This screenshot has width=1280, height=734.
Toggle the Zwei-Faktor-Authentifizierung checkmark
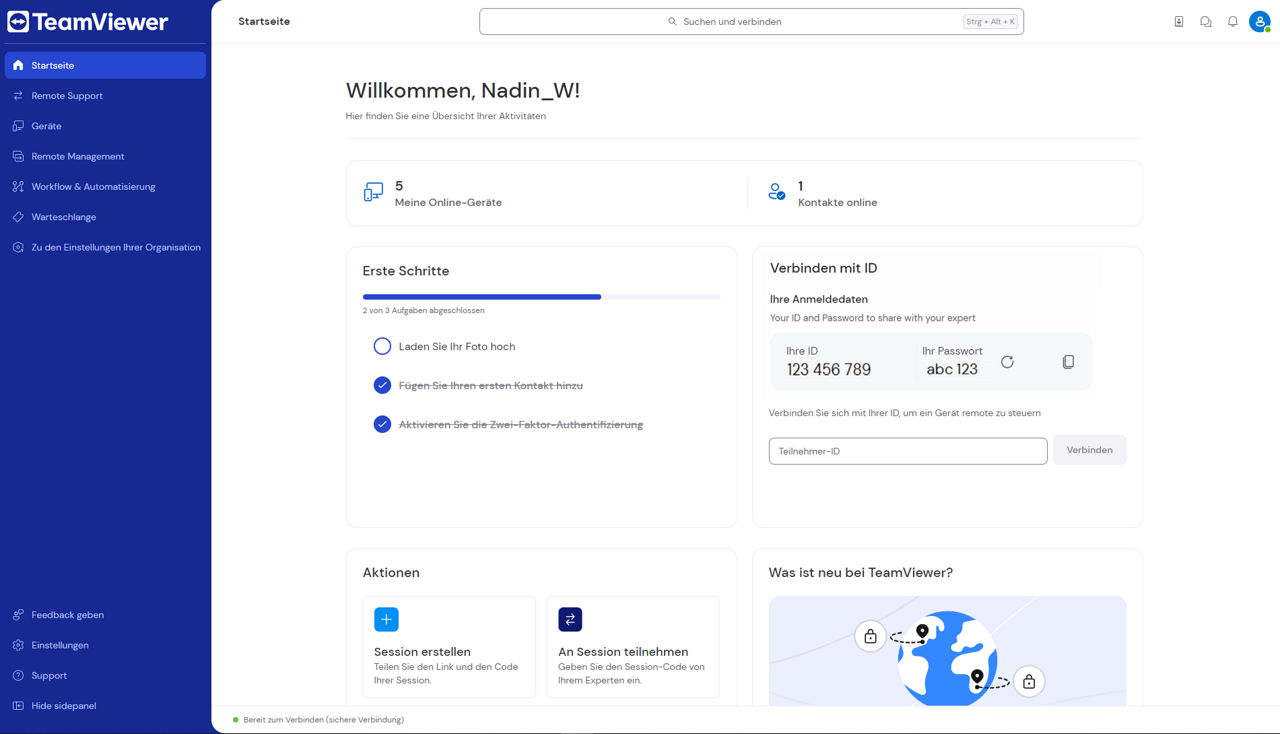pos(382,424)
